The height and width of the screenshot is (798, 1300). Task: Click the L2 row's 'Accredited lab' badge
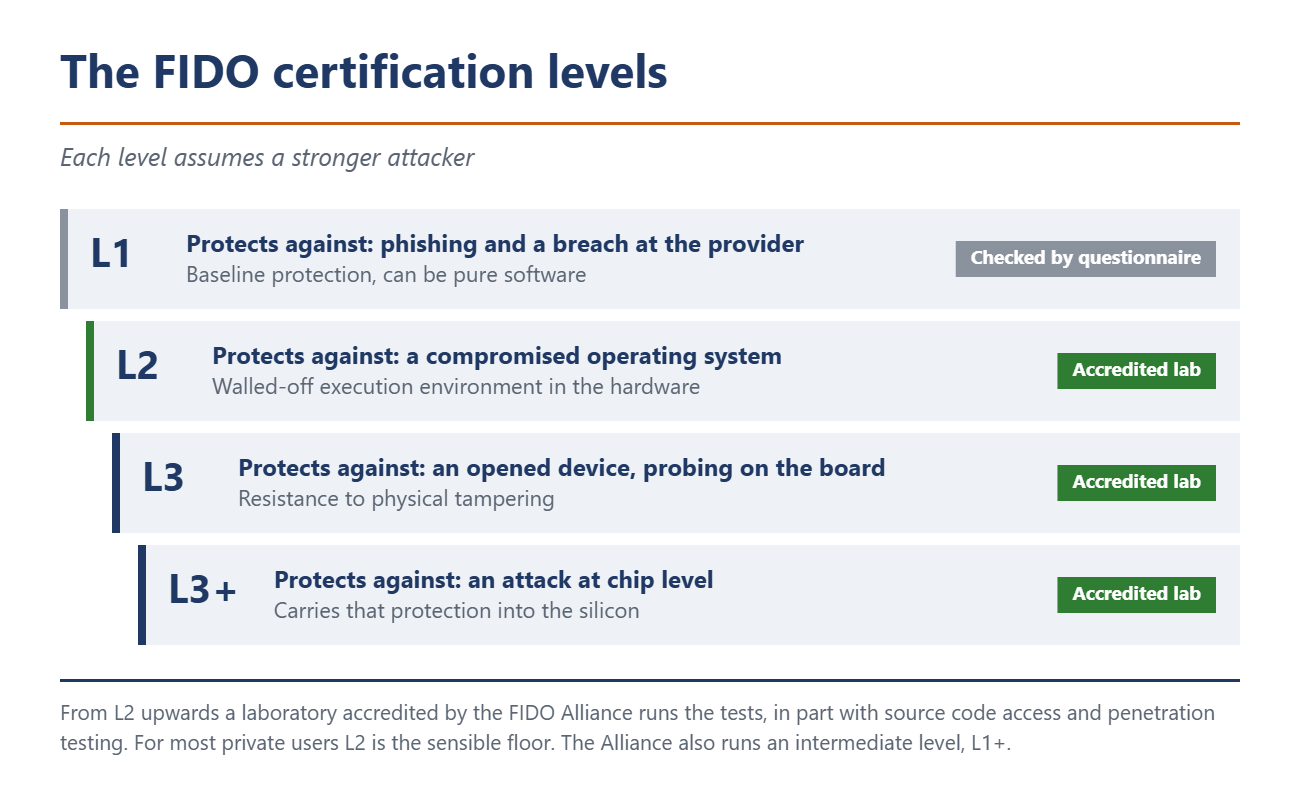(1136, 370)
